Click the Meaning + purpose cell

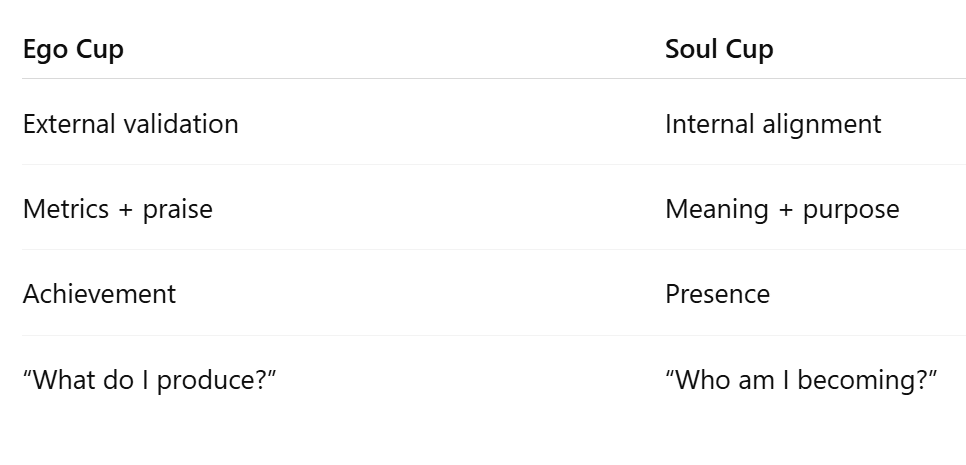782,209
